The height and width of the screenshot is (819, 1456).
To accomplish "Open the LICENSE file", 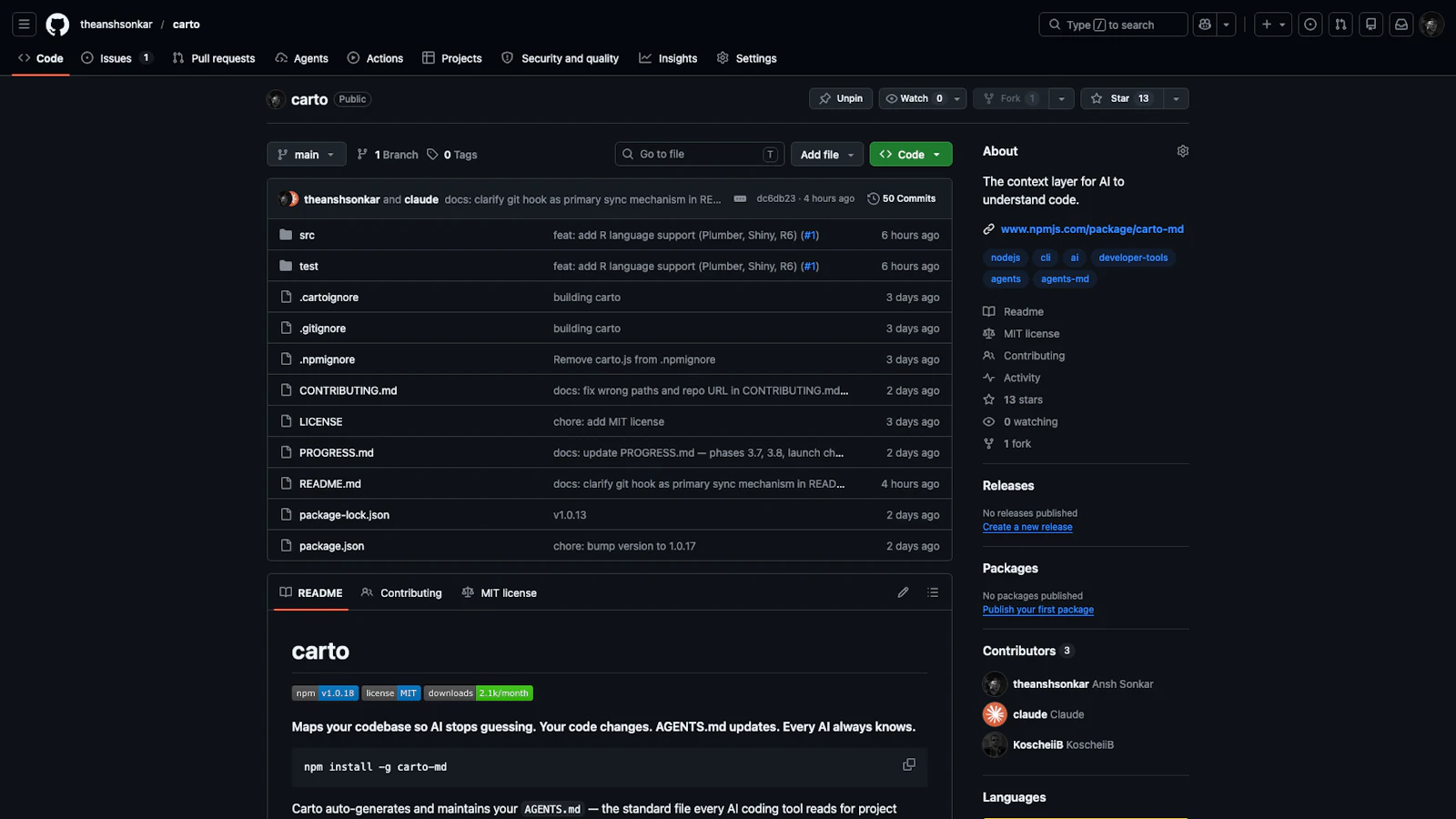I will tap(320, 422).
